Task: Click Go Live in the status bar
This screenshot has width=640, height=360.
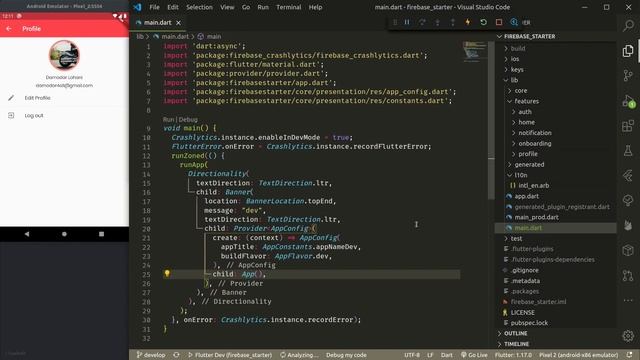Action: (474, 355)
